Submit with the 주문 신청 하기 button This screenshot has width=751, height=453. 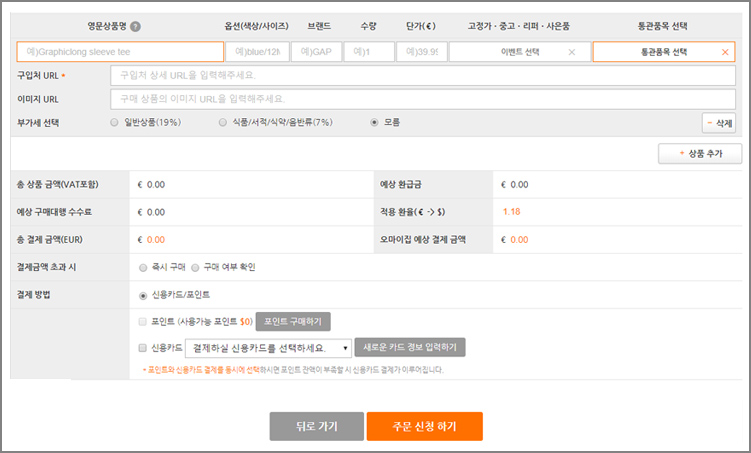pos(424,426)
